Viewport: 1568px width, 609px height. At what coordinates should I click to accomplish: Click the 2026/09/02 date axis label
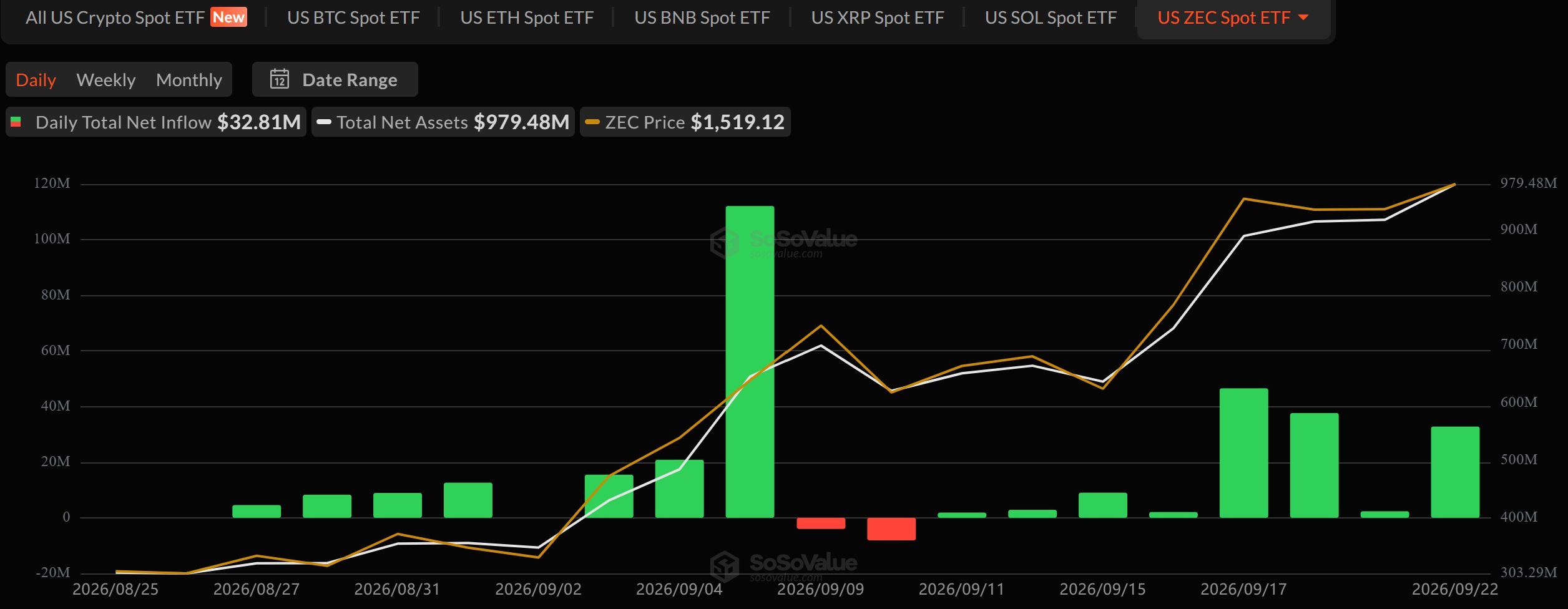pos(538,589)
